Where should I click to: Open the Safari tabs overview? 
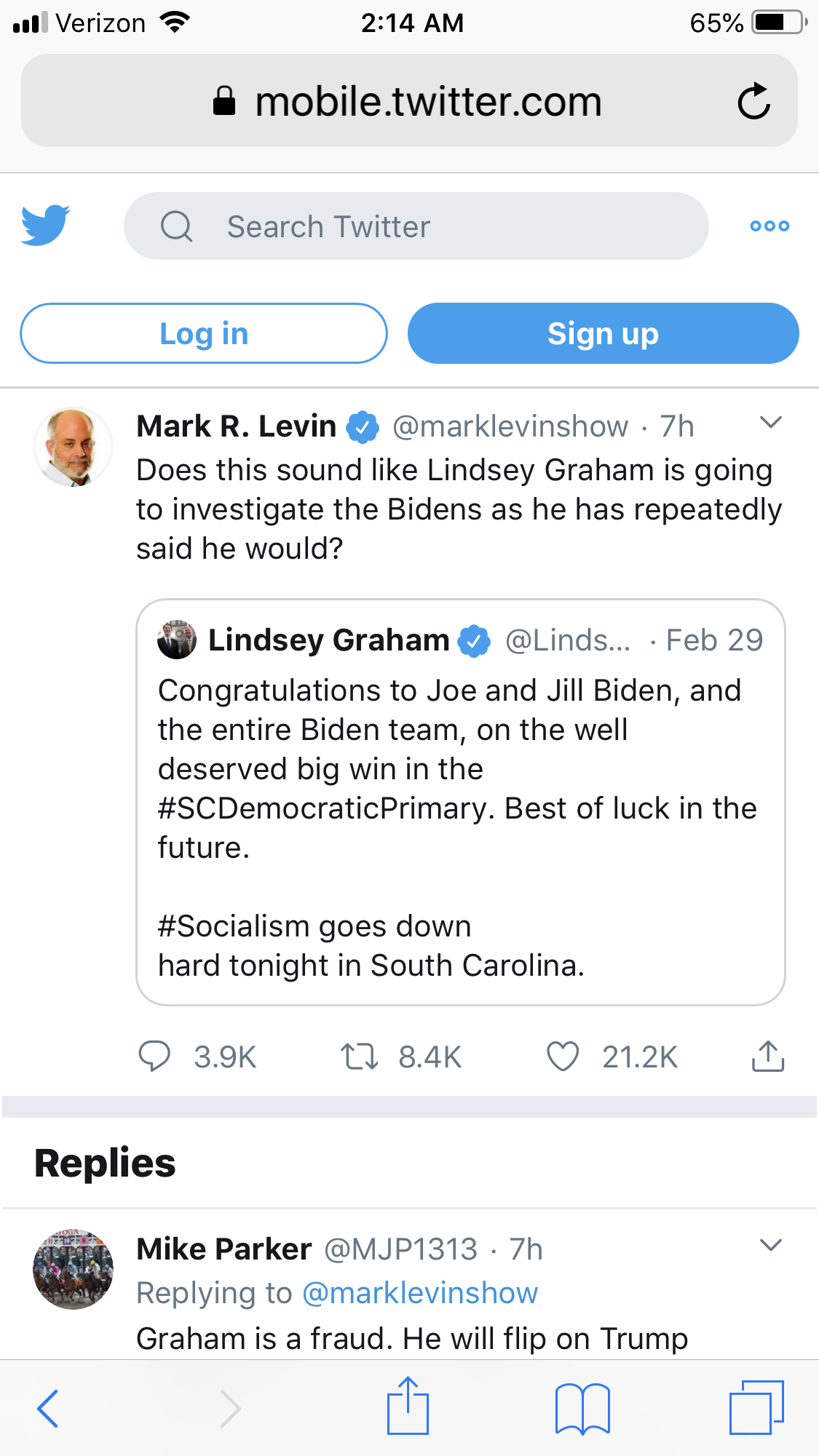(x=756, y=1407)
